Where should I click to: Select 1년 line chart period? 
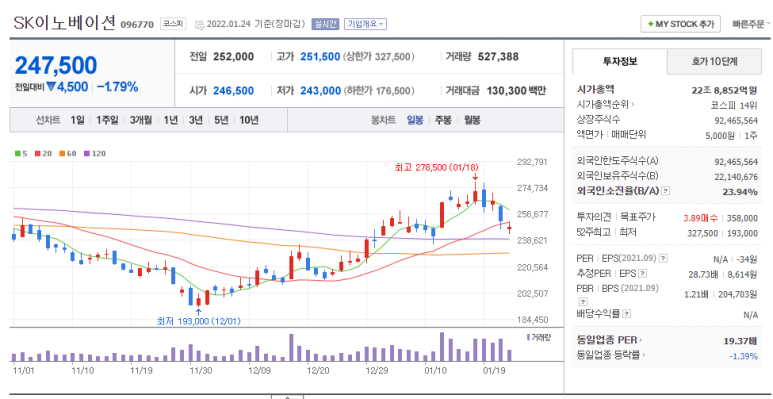pos(170,120)
